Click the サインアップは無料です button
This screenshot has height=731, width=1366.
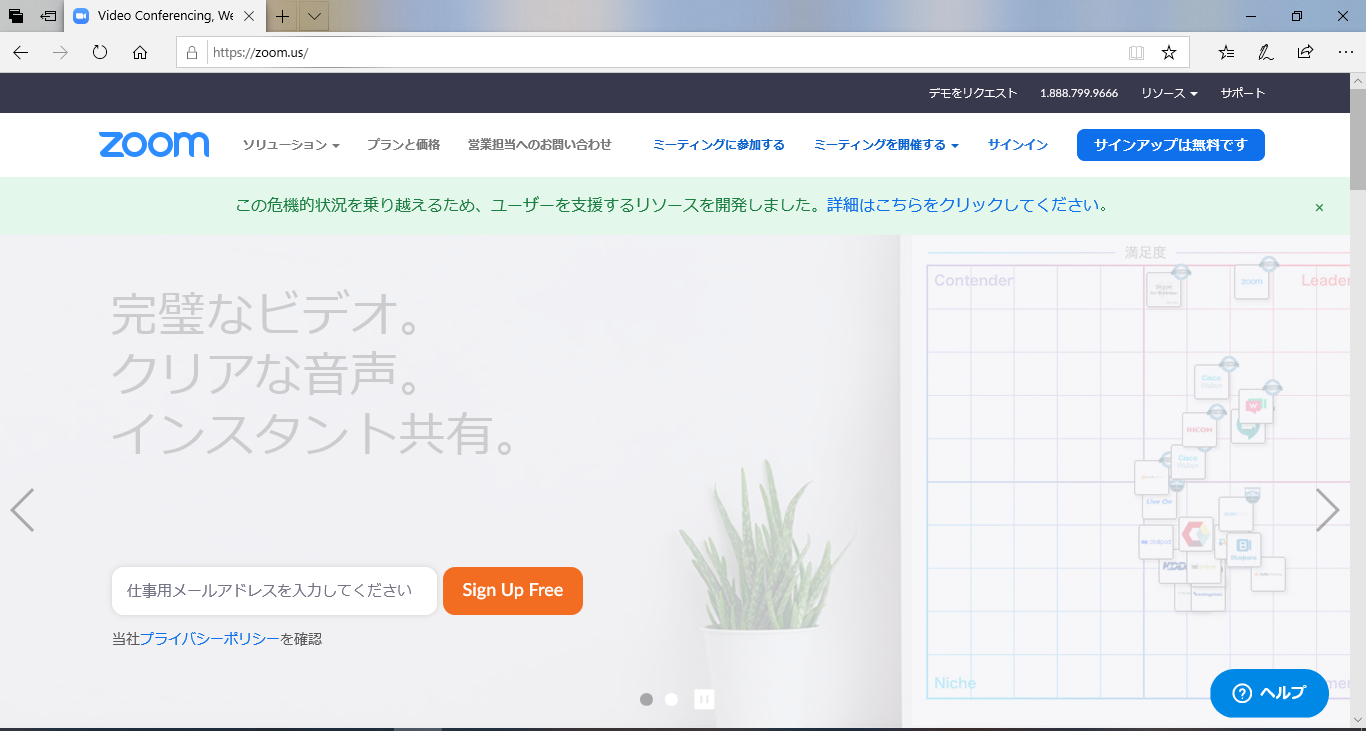click(1171, 145)
